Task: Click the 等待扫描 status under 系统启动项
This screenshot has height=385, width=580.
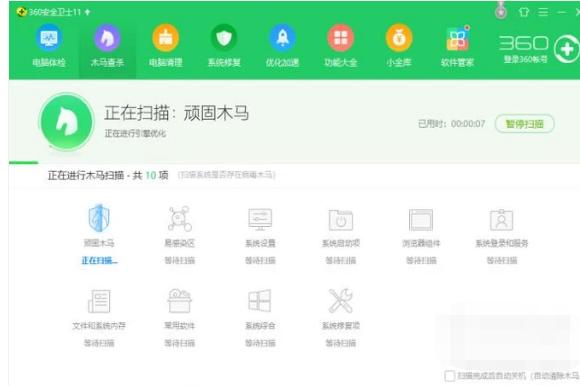Action: click(x=341, y=261)
